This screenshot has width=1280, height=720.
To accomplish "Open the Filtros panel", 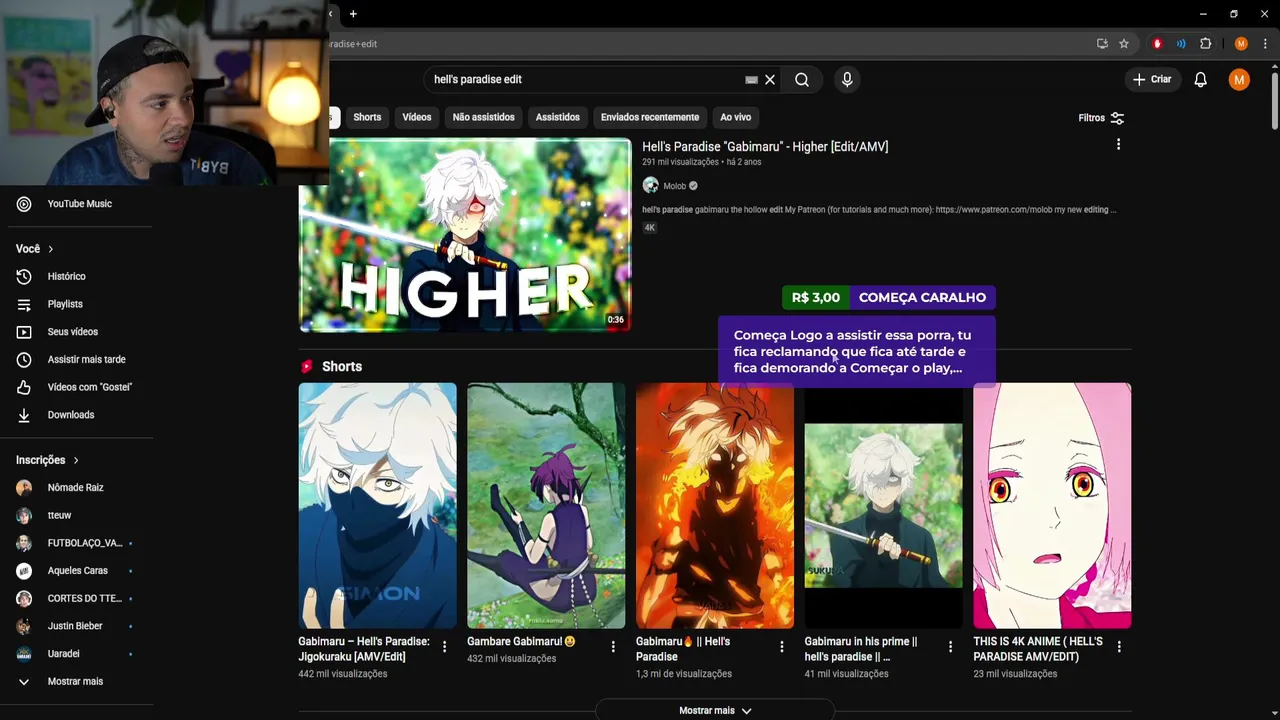I will (1101, 118).
